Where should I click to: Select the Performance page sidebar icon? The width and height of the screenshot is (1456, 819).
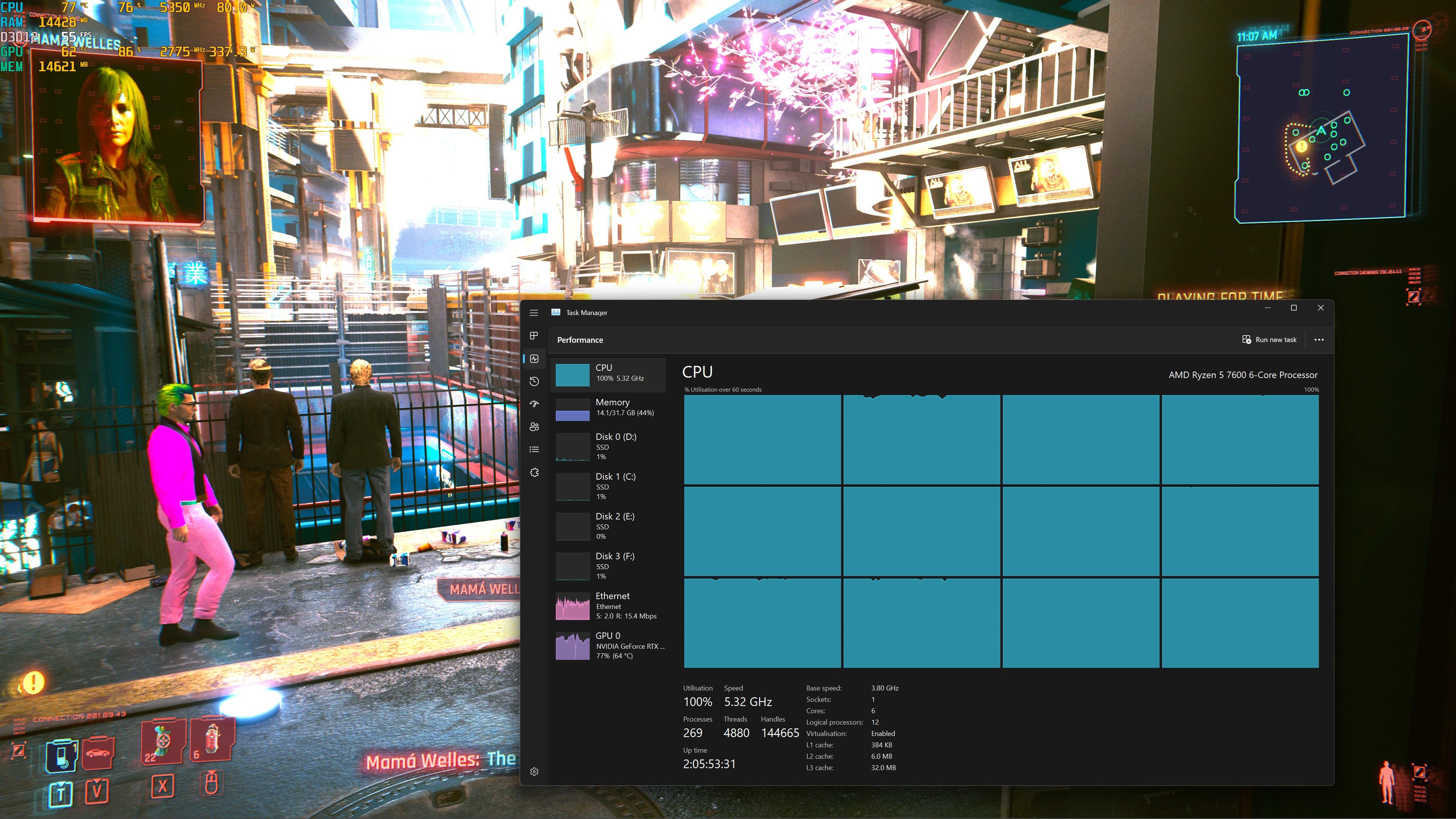click(x=533, y=358)
